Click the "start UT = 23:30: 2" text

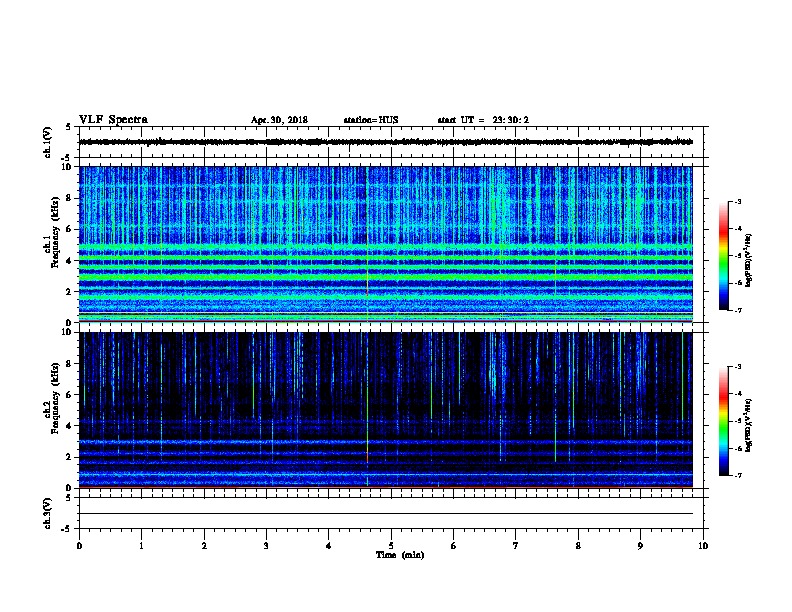pyautogui.click(x=483, y=120)
